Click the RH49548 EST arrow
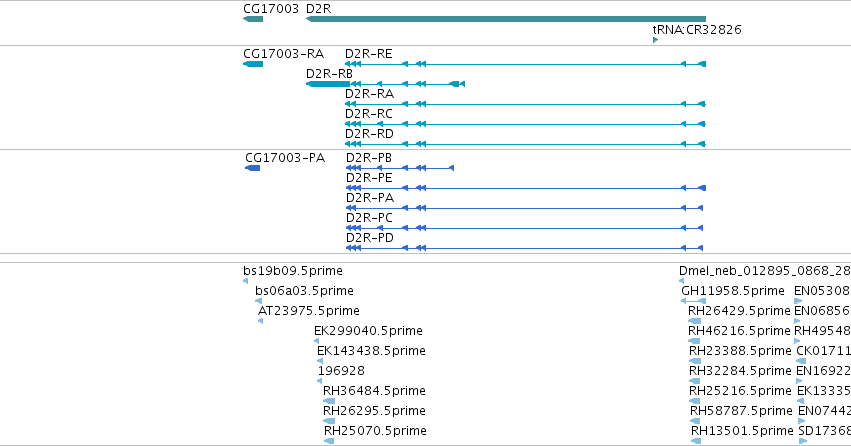Viewport: 851px width, 446px height. coord(797,341)
